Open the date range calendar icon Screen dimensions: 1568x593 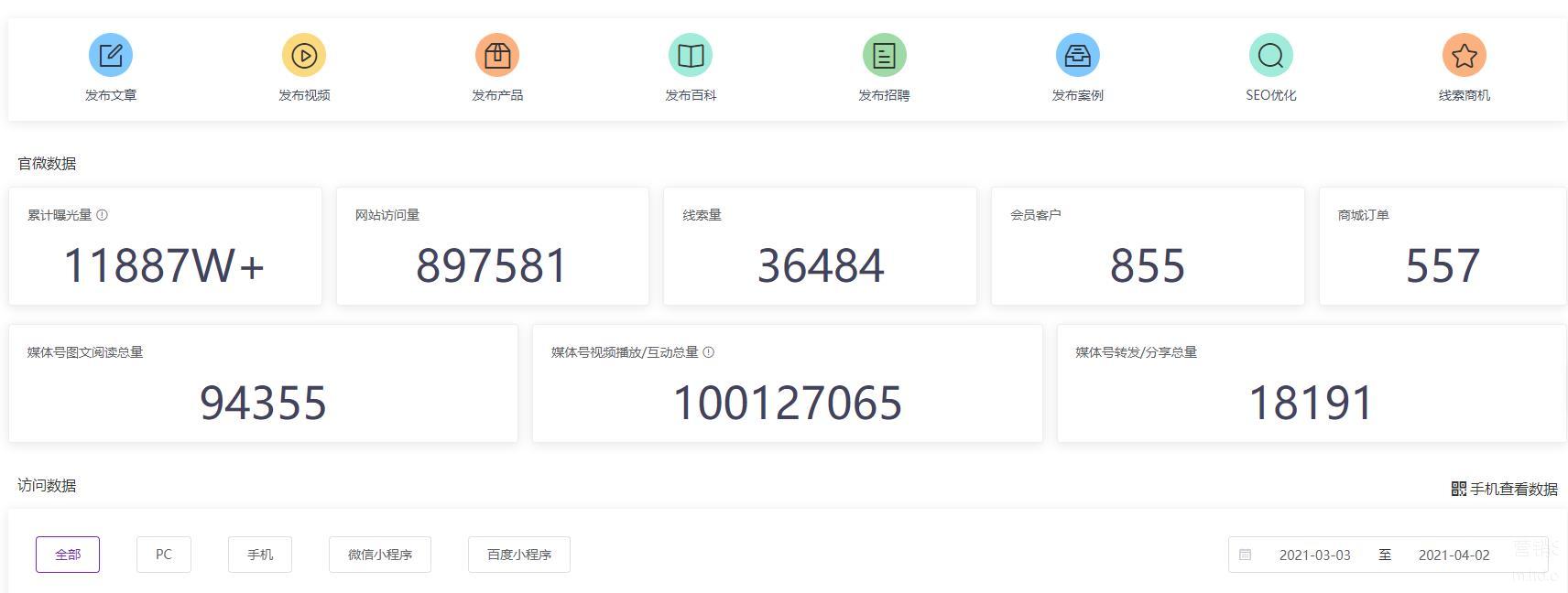(1245, 555)
